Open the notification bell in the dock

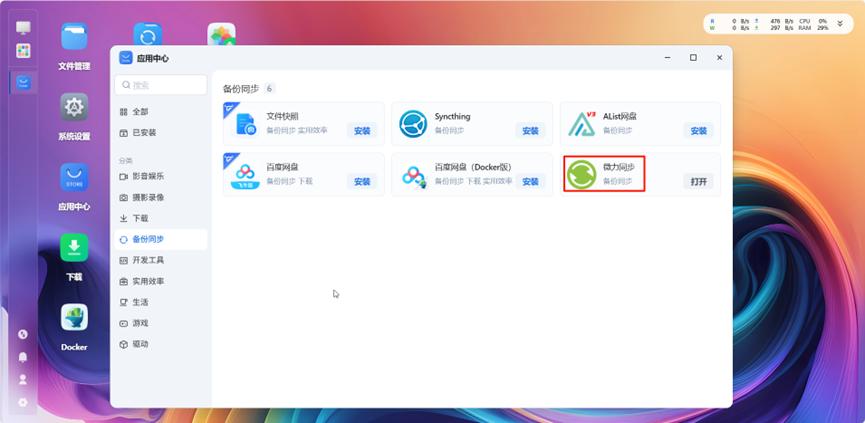23,357
